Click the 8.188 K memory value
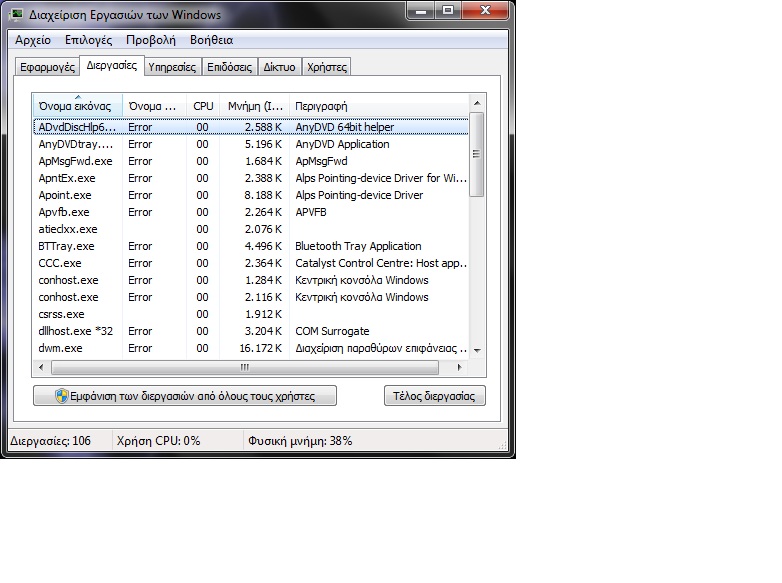 (263, 195)
